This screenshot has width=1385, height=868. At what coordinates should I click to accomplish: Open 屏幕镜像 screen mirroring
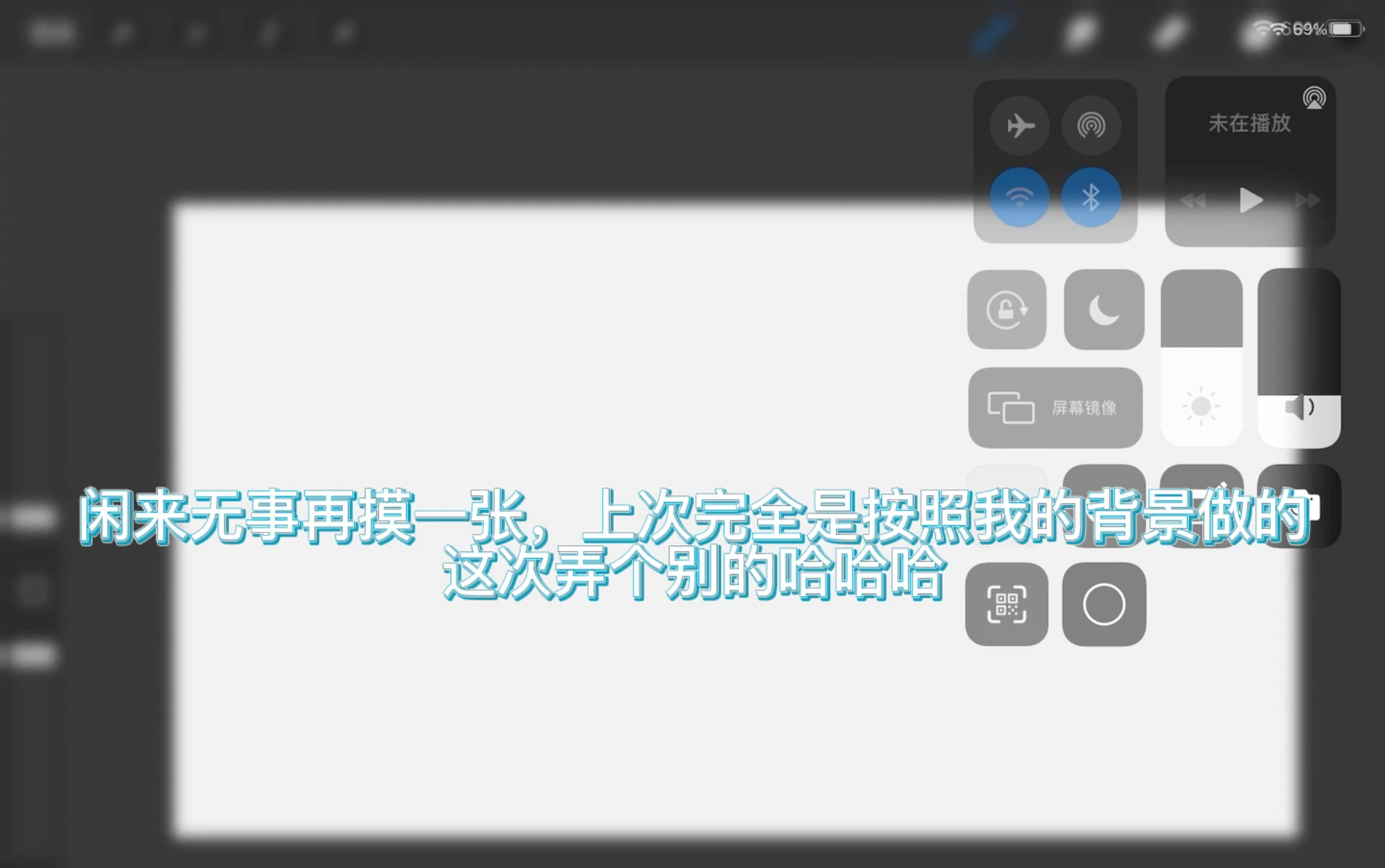tap(1055, 408)
